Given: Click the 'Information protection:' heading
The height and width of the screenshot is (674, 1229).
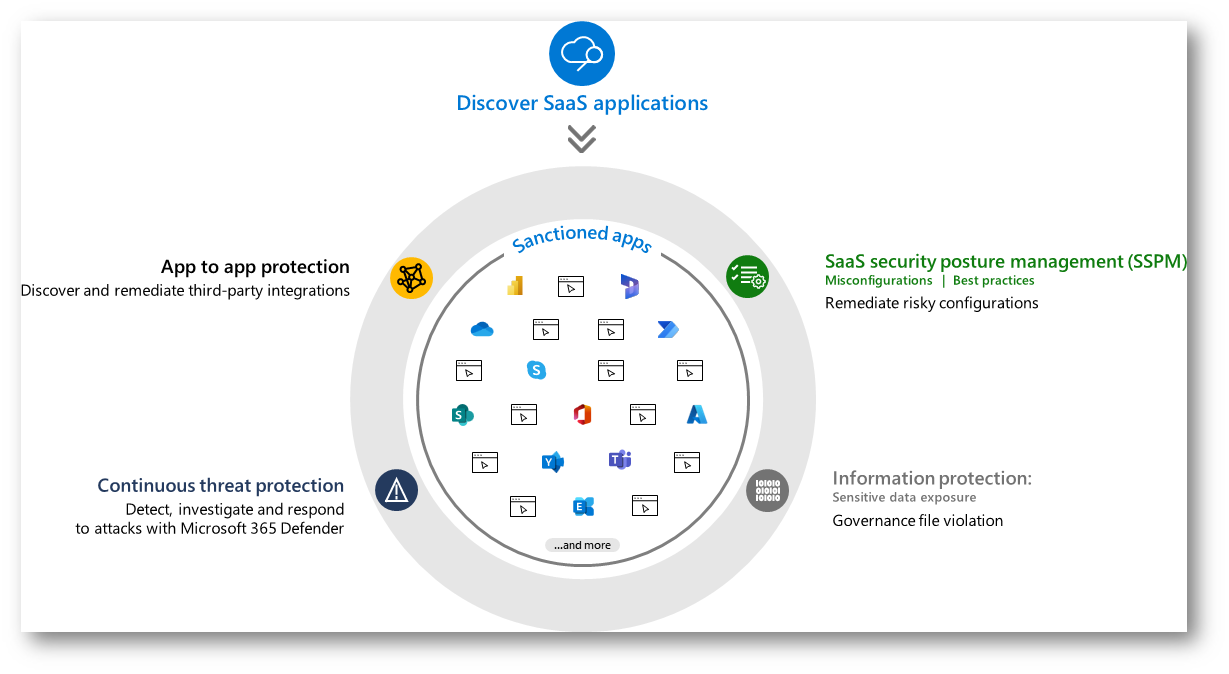Looking at the screenshot, I should 932,479.
